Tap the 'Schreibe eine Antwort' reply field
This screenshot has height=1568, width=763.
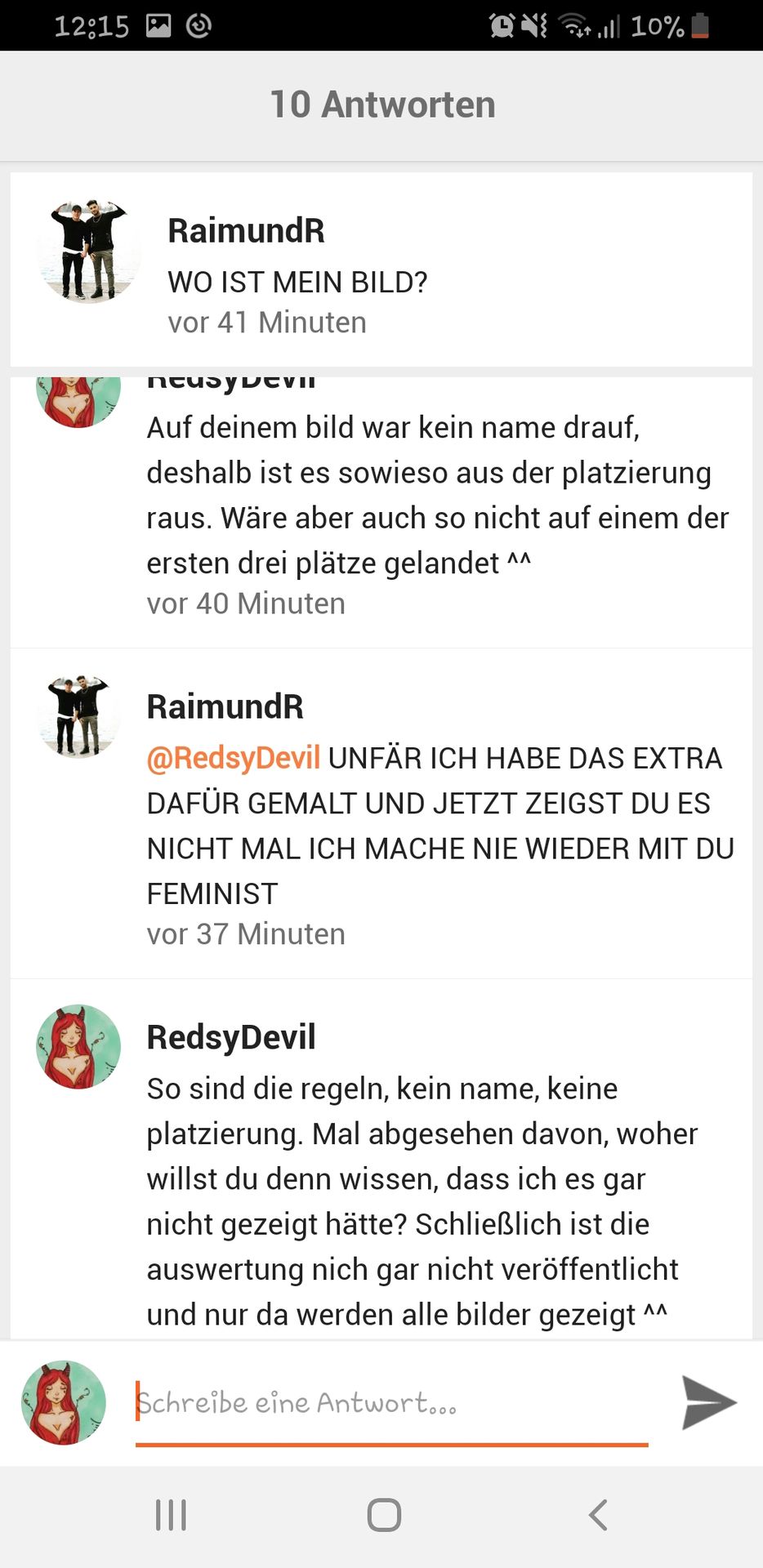[x=391, y=1403]
